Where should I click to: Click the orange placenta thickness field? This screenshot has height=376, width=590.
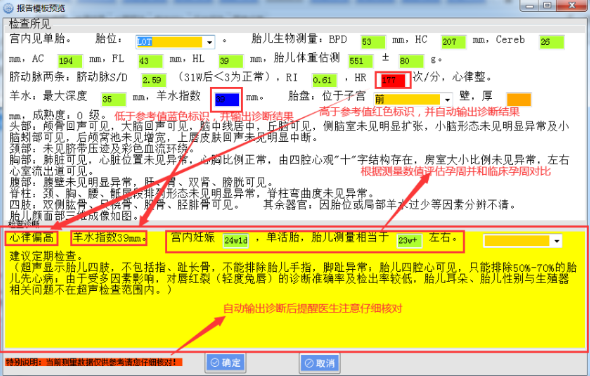519,99
